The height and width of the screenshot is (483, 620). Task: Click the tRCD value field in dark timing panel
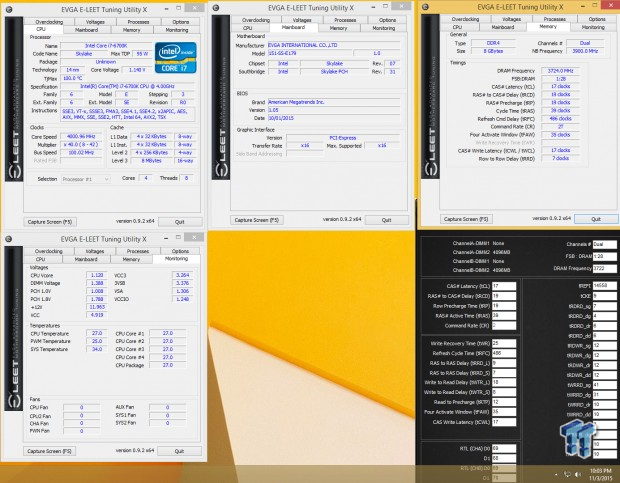504,296
